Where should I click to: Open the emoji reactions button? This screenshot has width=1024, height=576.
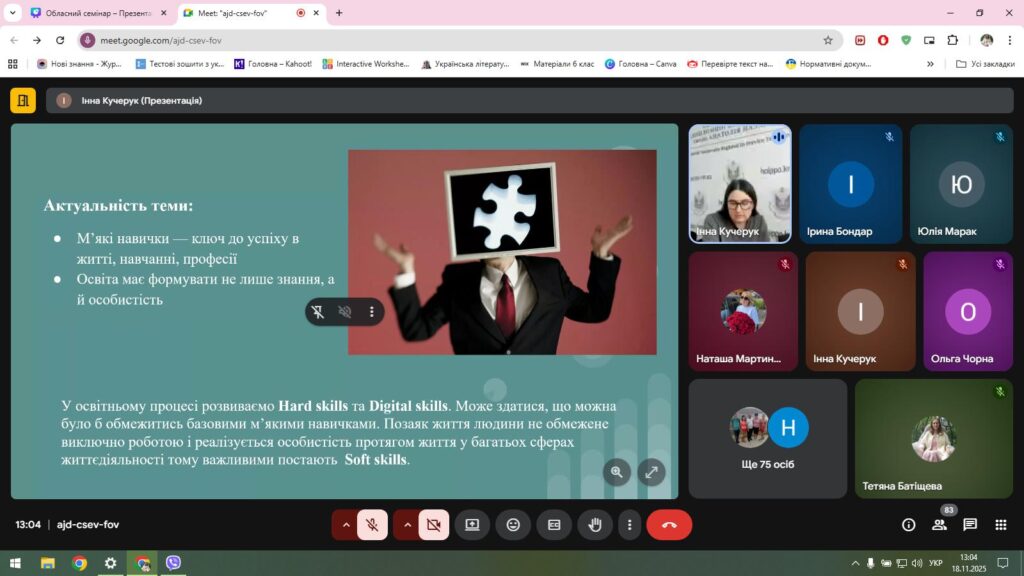(513, 524)
